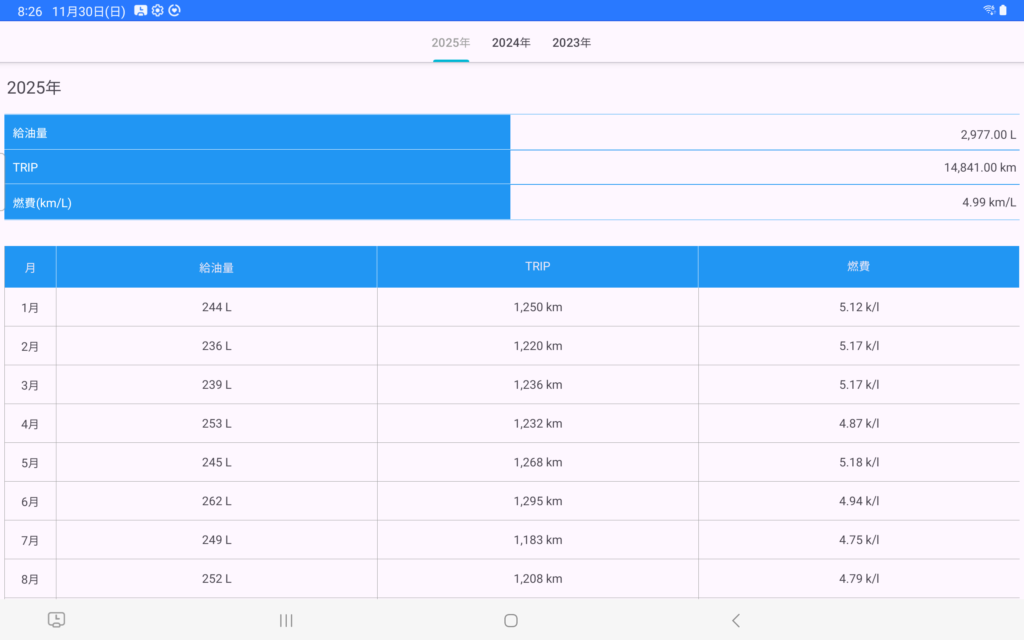Click the TRIP column header in monthly table

[537, 267]
